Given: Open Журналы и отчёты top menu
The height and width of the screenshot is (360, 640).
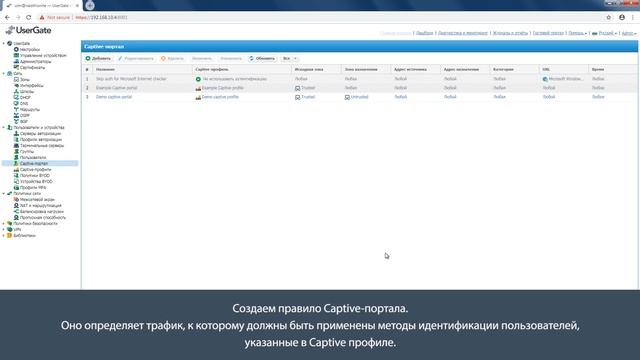Looking at the screenshot, I should [510, 33].
